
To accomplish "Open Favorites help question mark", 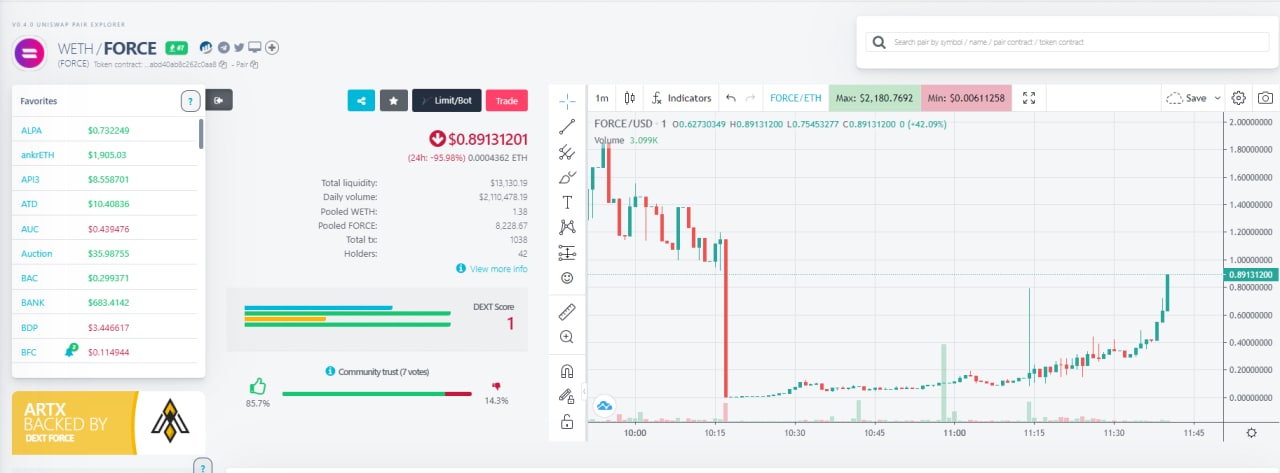I will coord(191,101).
